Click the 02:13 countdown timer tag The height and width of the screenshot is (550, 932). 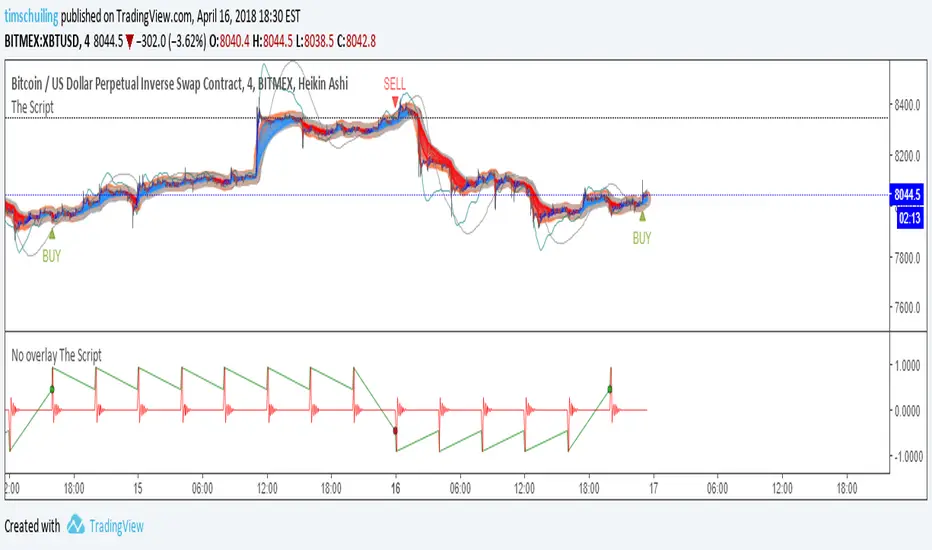coord(909,218)
